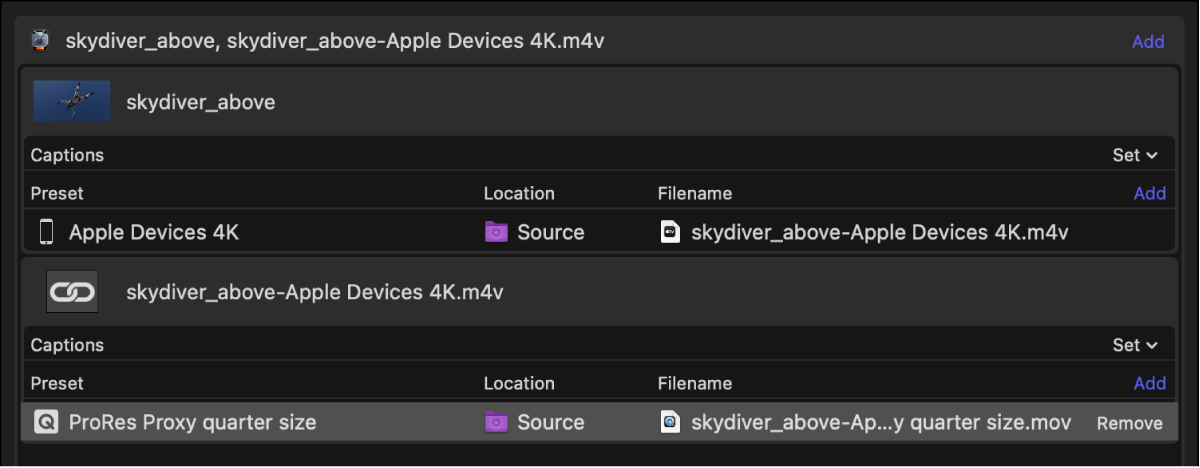Click the m4v file icon beside filename

click(670, 232)
